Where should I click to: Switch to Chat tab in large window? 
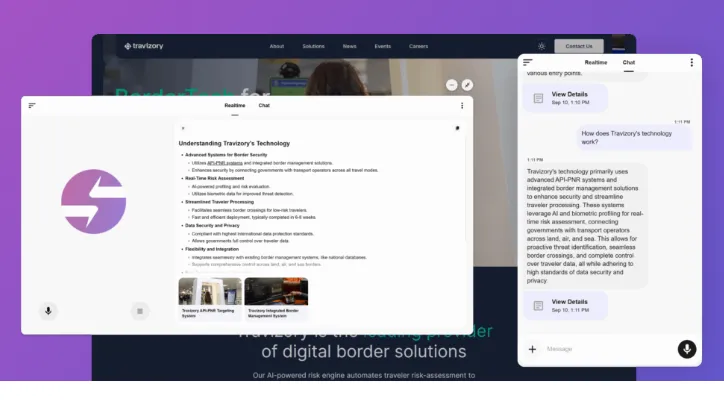pos(264,105)
